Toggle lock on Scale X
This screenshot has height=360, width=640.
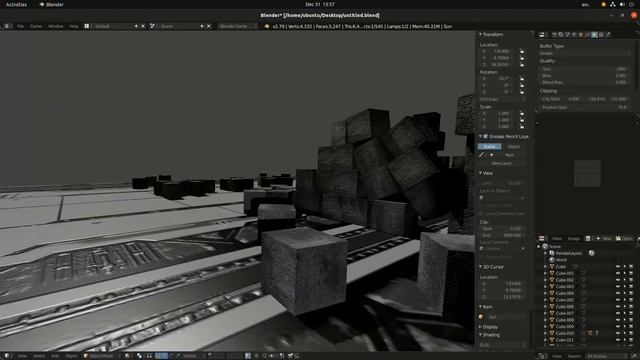[x=522, y=113]
